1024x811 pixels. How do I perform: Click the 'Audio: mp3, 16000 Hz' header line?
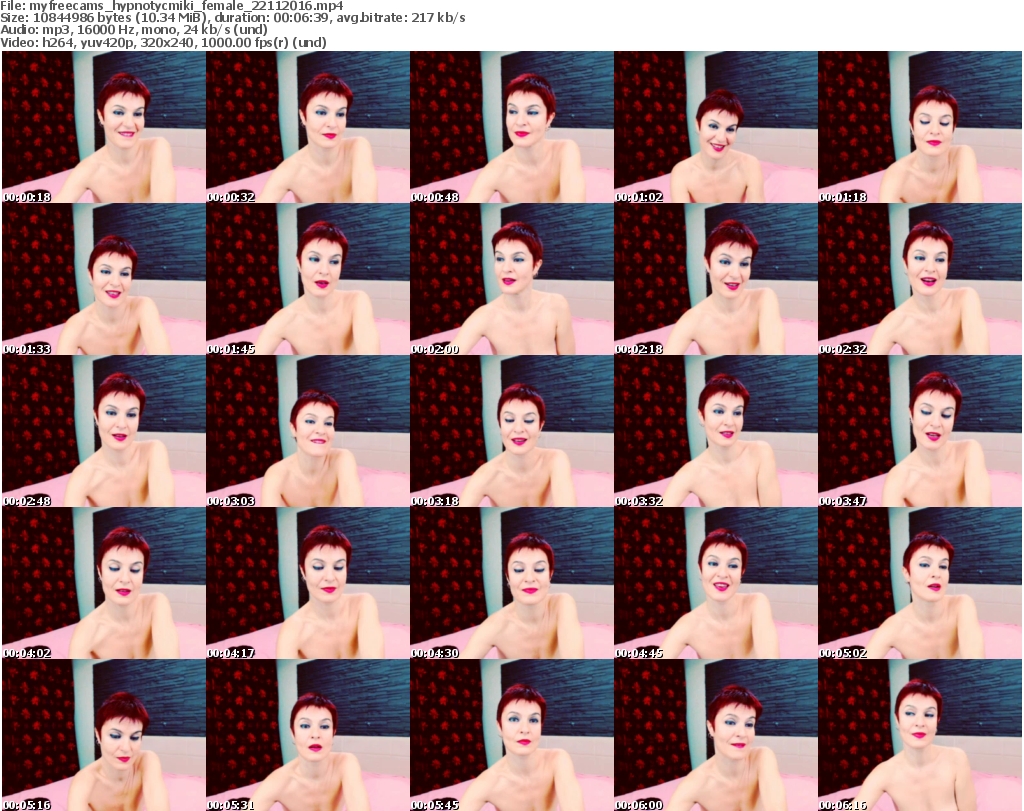(134, 30)
